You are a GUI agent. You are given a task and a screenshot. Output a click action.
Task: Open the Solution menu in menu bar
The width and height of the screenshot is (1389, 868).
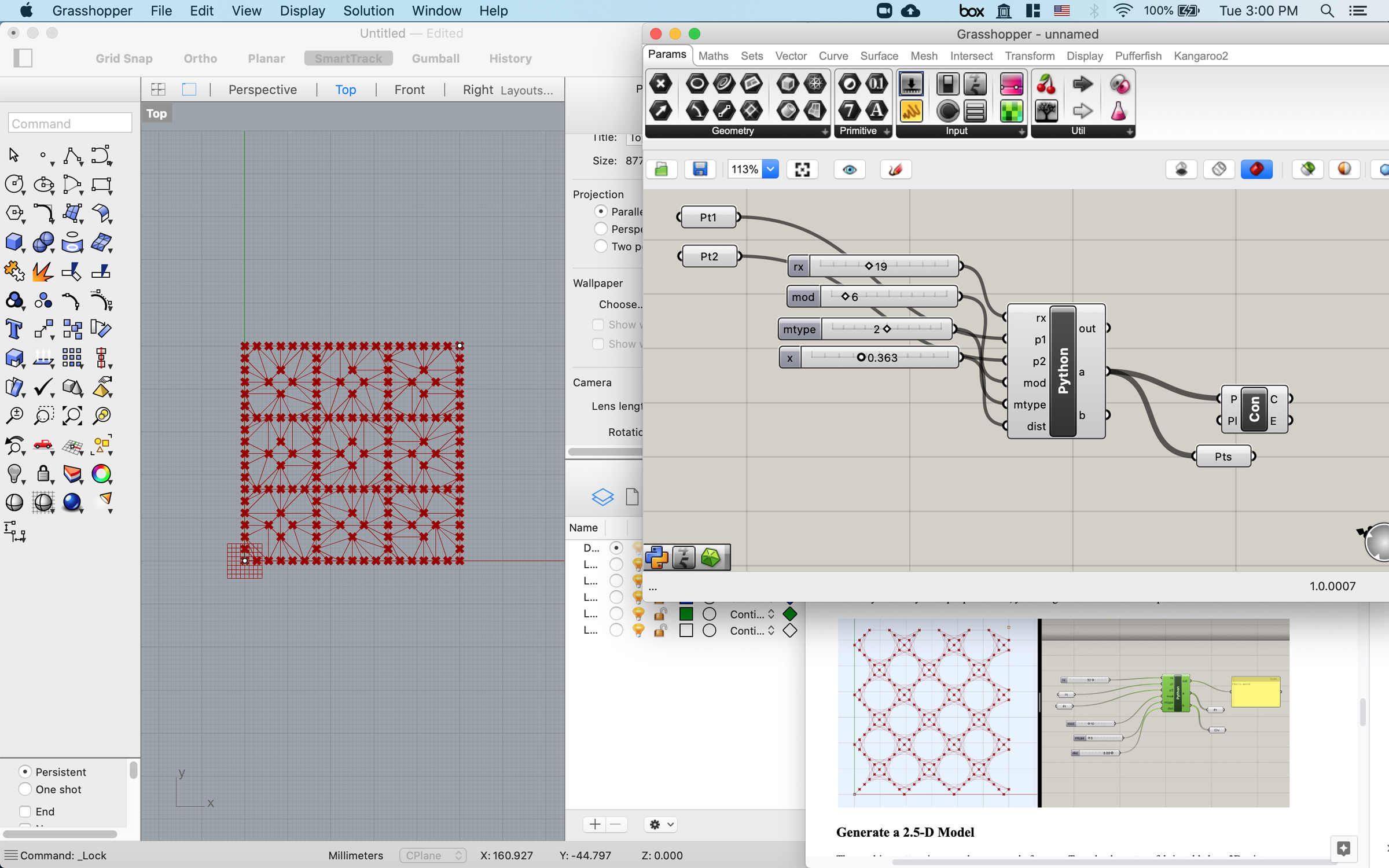click(369, 10)
